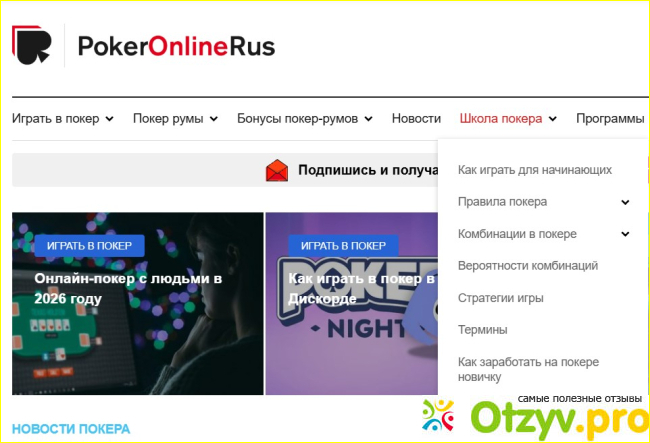
Task: Open the НОВОСТИ ПОКЕРА section heading
Action: coord(71,429)
